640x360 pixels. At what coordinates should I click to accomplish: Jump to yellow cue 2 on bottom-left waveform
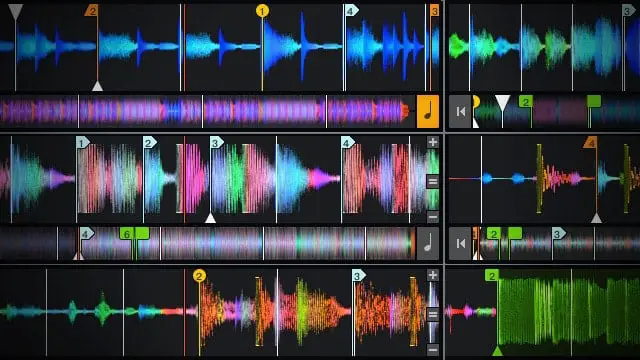pyautogui.click(x=199, y=276)
